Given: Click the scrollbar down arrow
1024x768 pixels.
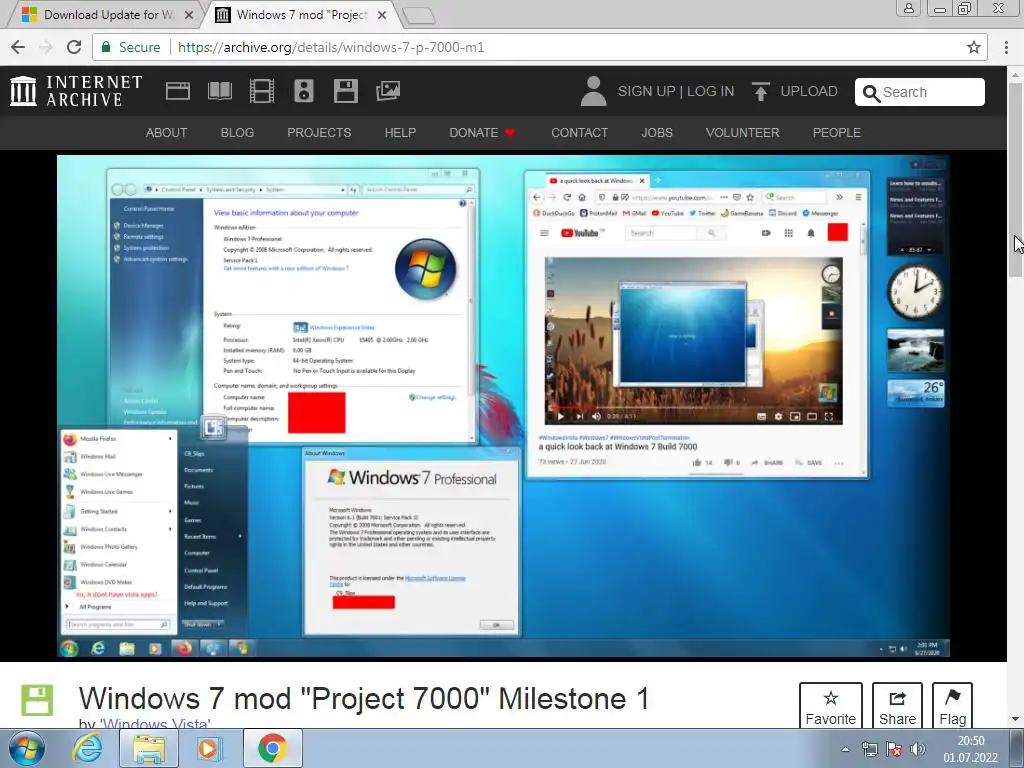Looking at the screenshot, I should pos(1016,720).
